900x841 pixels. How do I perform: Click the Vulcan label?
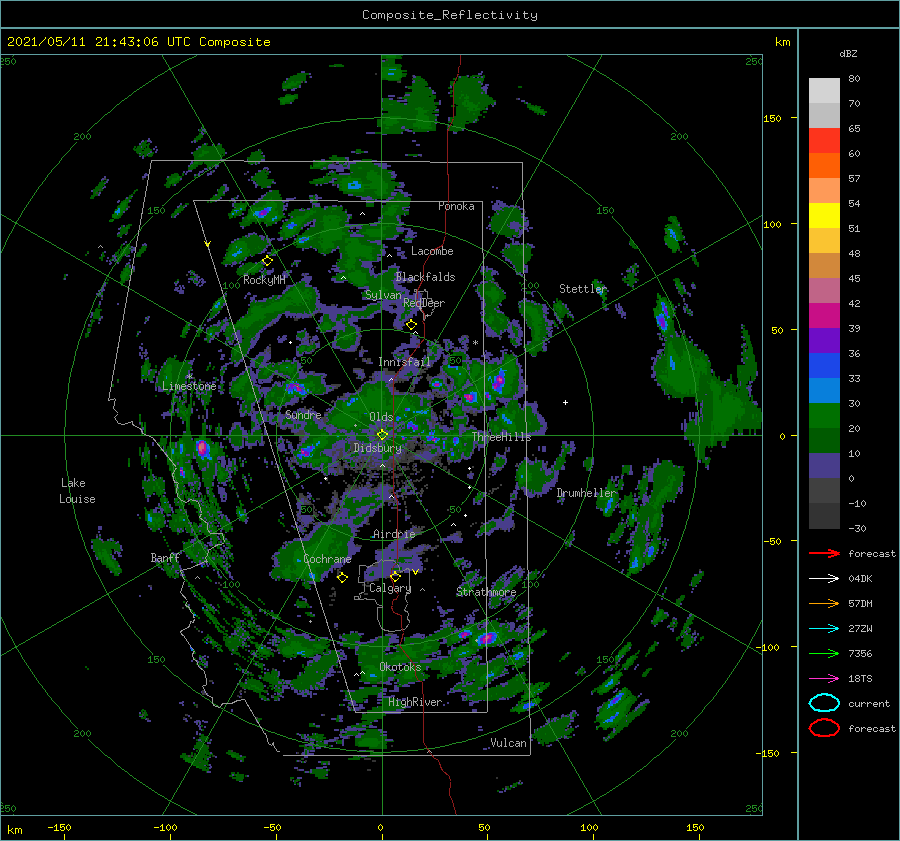tap(508, 743)
